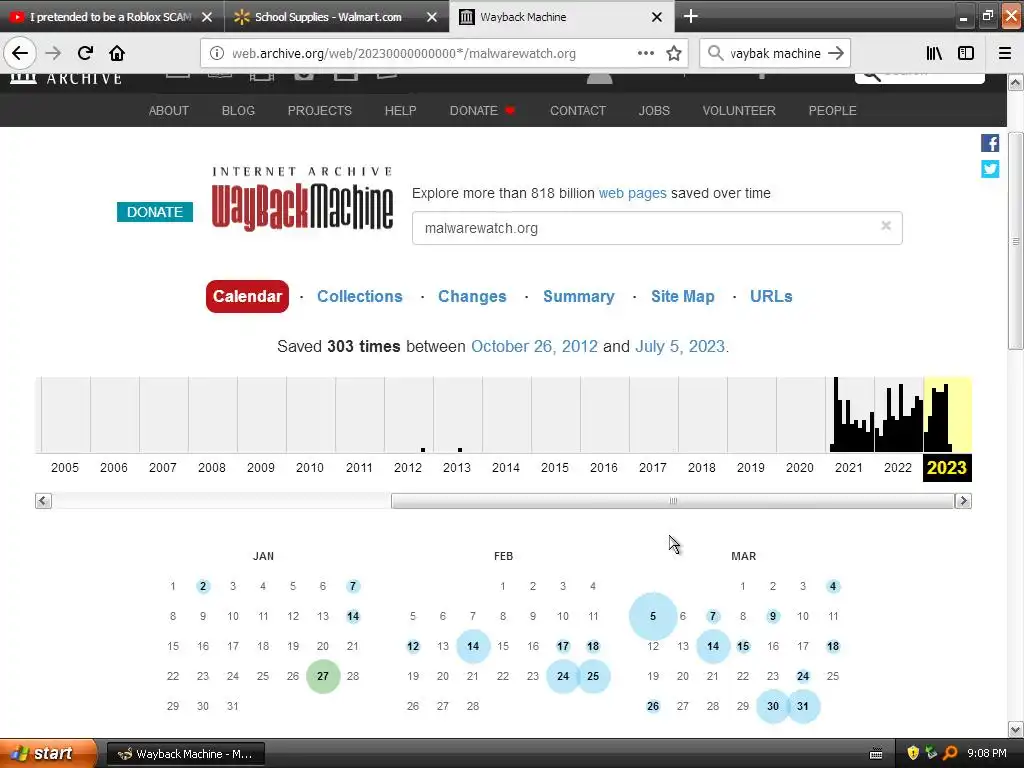Open March 5 large snapshot bubble
Viewport: 1024px width, 768px height.
click(653, 616)
